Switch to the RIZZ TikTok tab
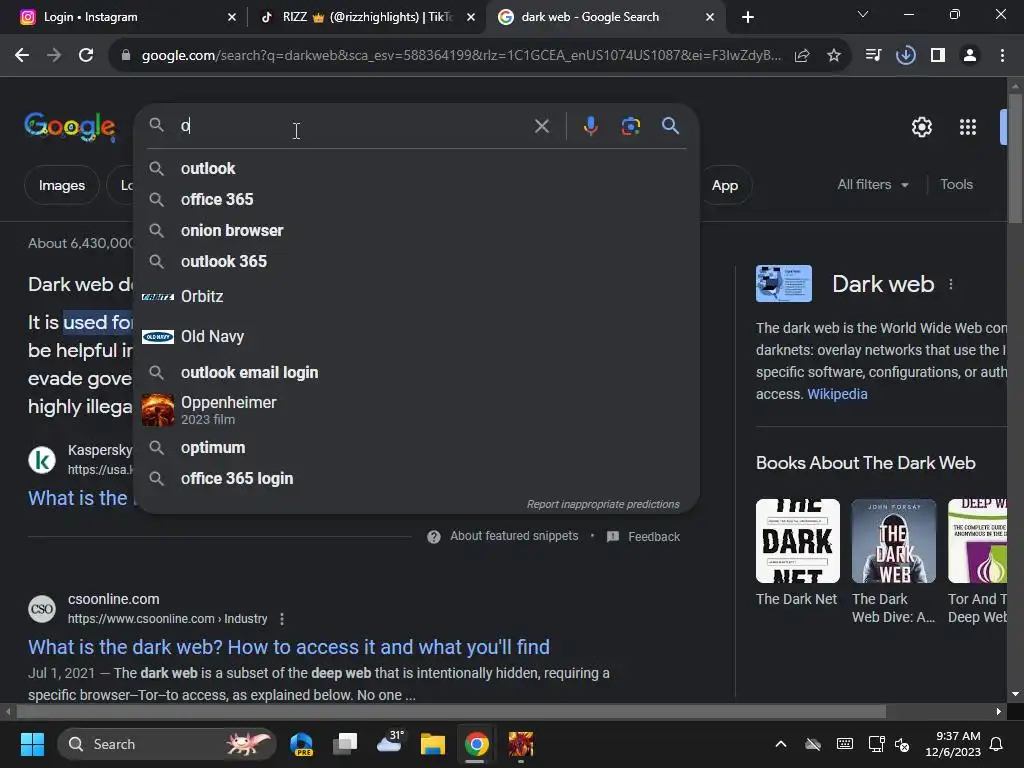1024x768 pixels. 367,17
